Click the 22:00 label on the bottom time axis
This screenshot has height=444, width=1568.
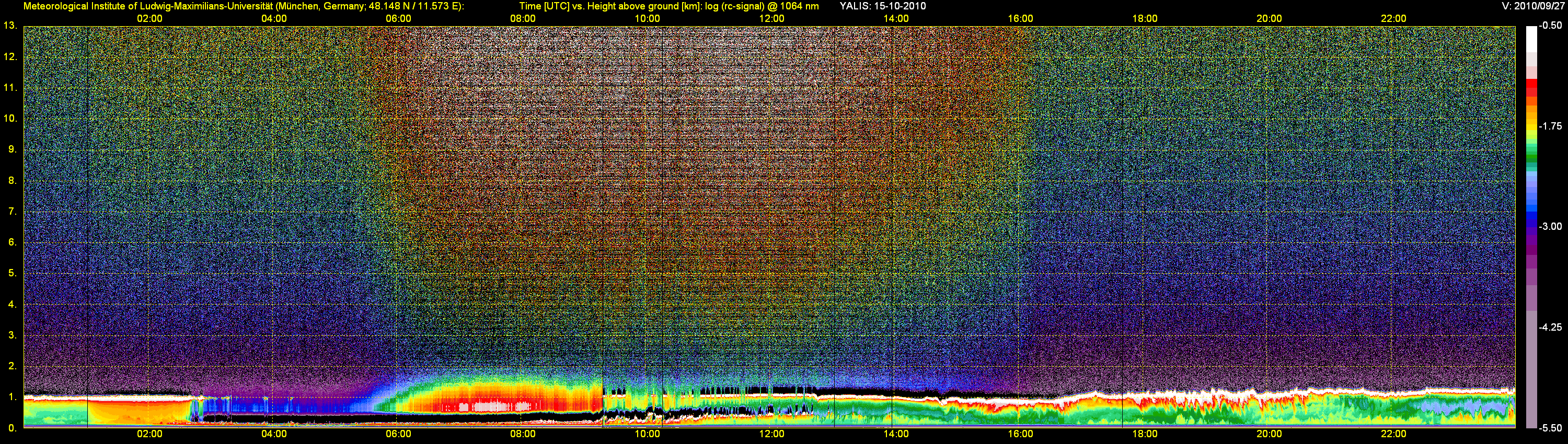tap(1393, 434)
